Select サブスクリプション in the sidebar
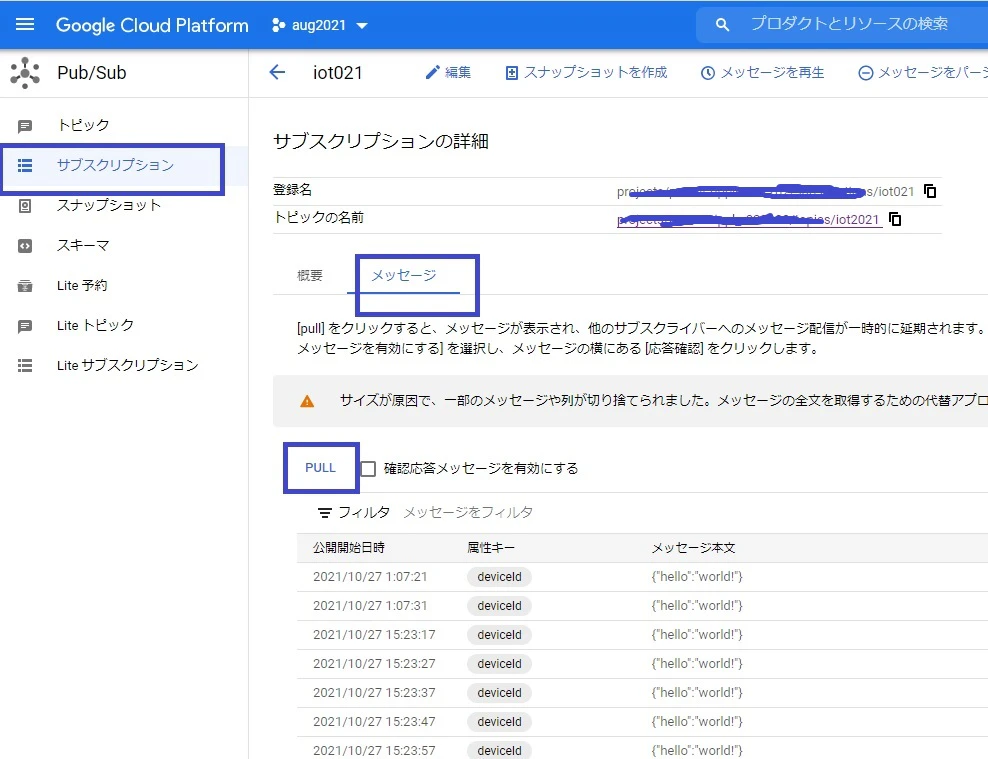This screenshot has width=988, height=759. pos(124,165)
